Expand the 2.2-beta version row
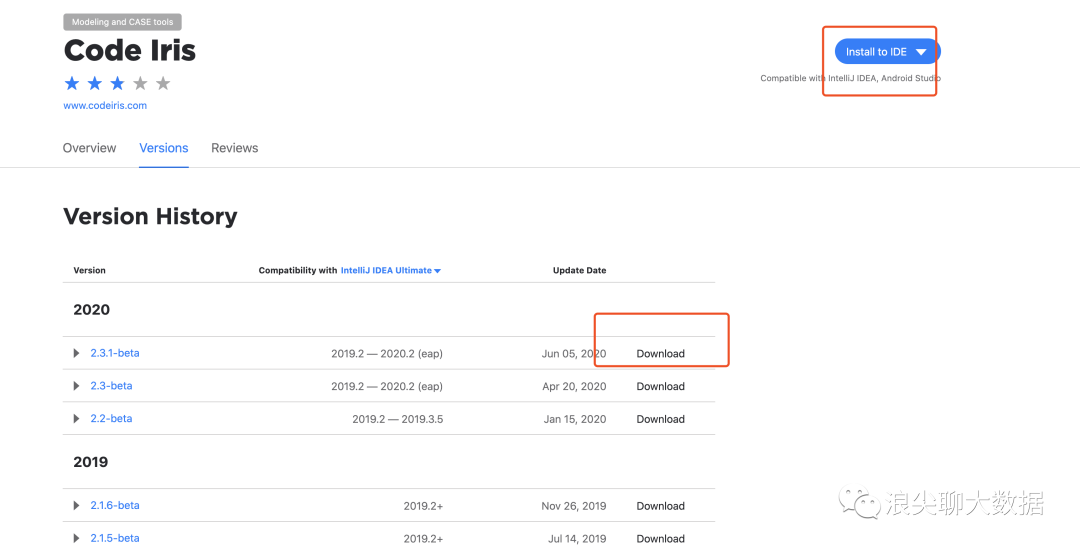 click(76, 419)
